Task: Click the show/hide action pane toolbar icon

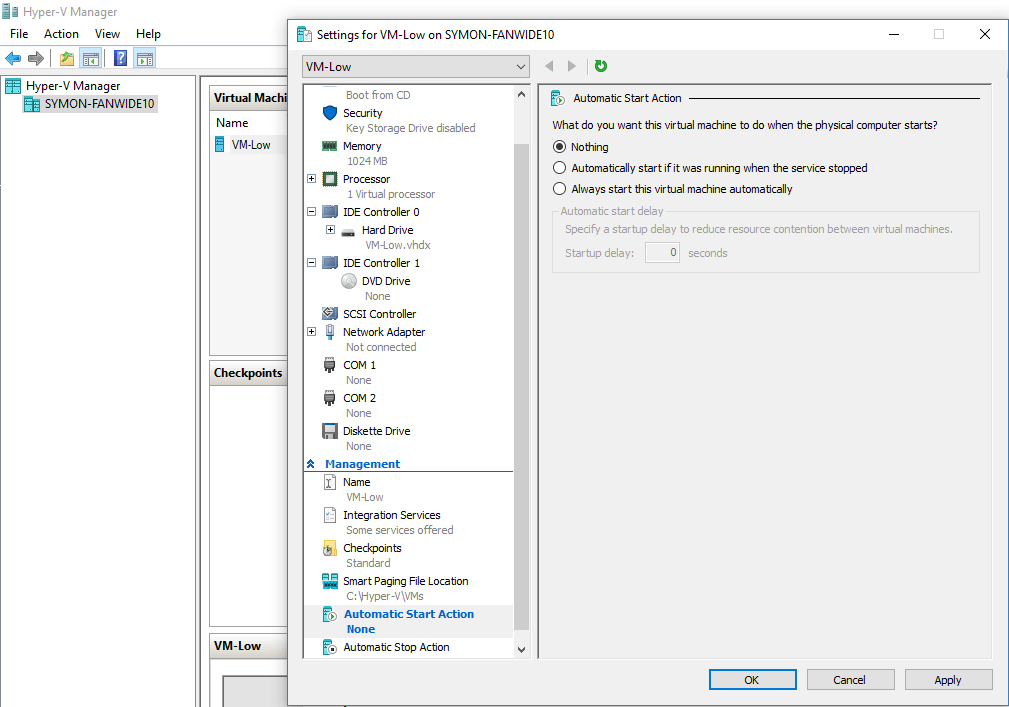Action: [x=145, y=59]
